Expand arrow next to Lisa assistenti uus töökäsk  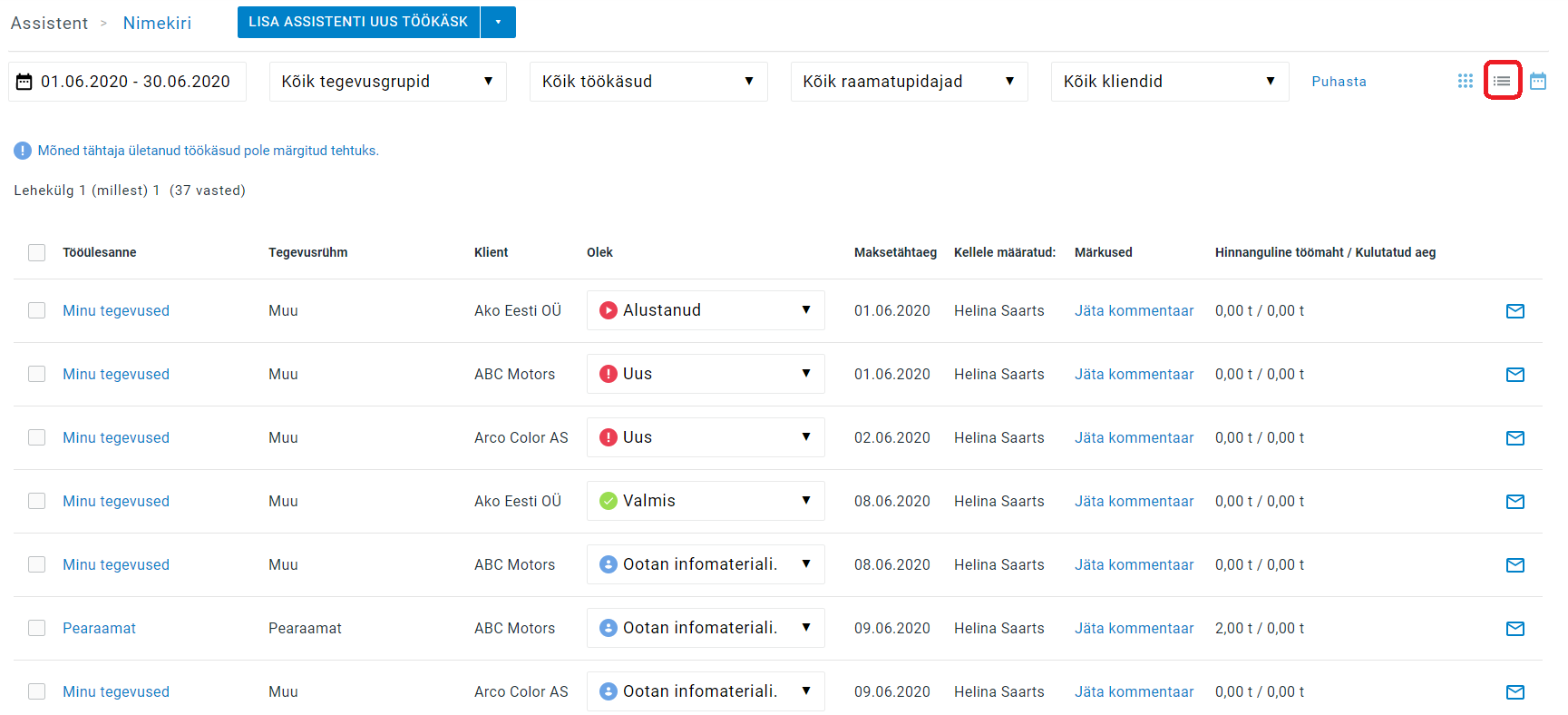[x=498, y=22]
